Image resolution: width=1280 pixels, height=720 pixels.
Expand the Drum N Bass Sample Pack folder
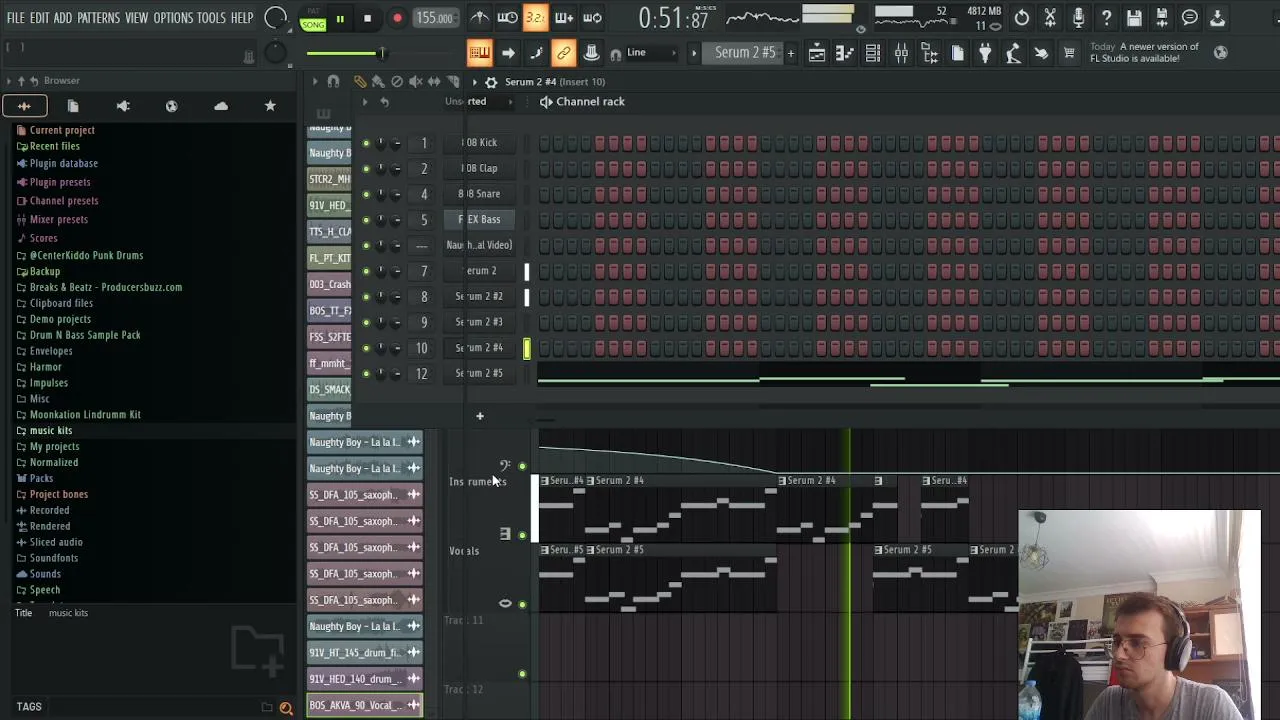coord(78,335)
